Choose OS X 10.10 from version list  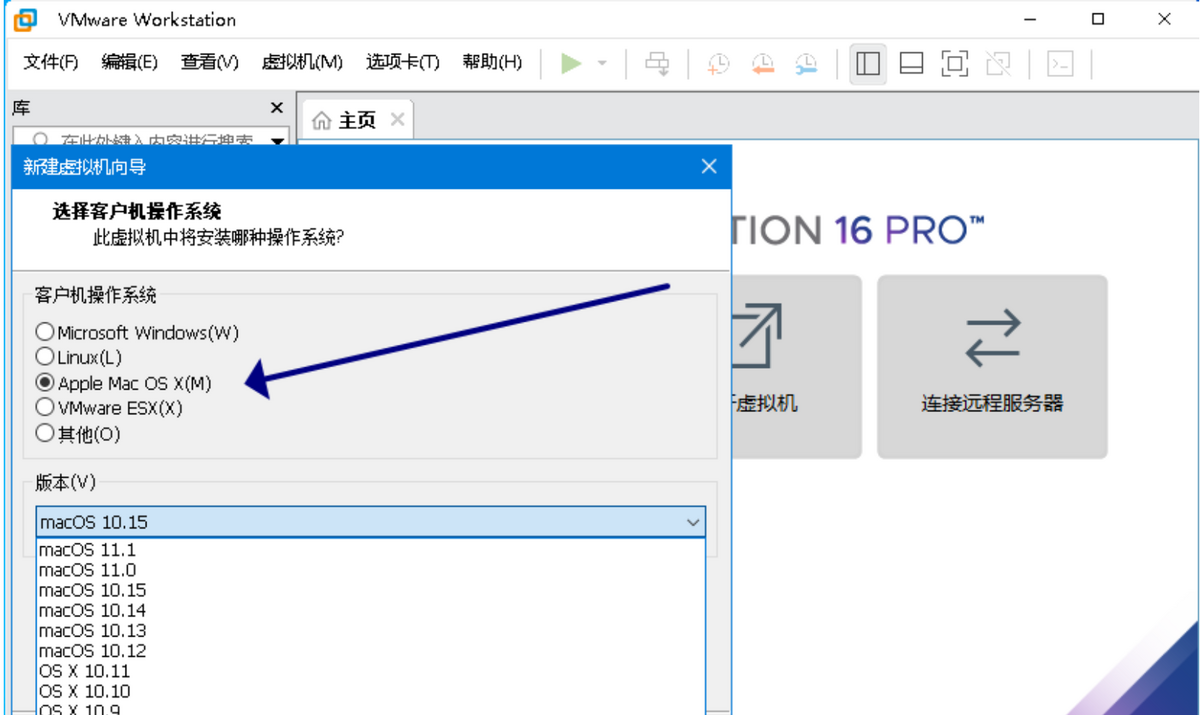[x=371, y=691]
